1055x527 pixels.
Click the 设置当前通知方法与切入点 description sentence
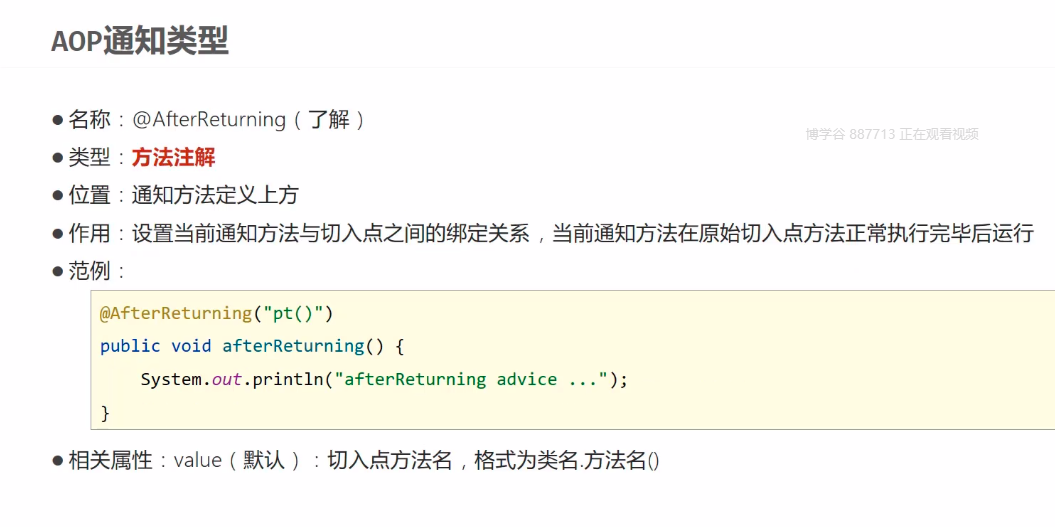580,233
